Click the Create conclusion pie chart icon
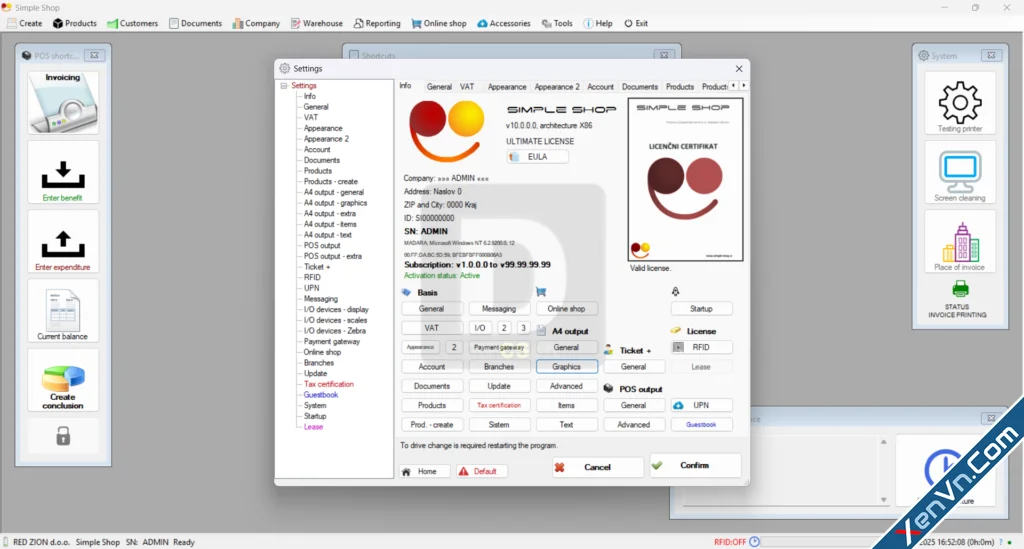 click(63, 379)
